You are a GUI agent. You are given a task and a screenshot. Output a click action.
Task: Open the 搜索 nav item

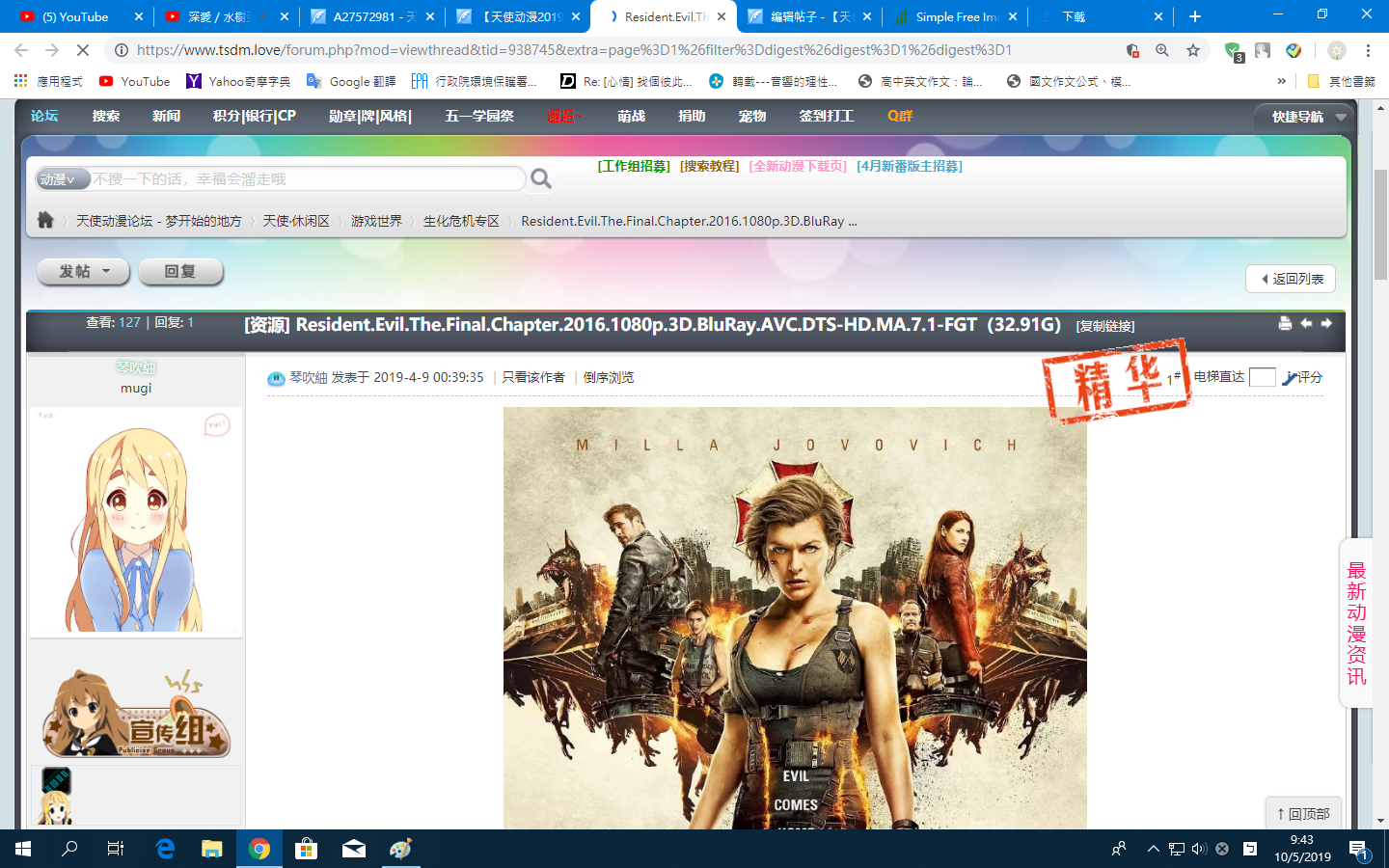(x=106, y=116)
